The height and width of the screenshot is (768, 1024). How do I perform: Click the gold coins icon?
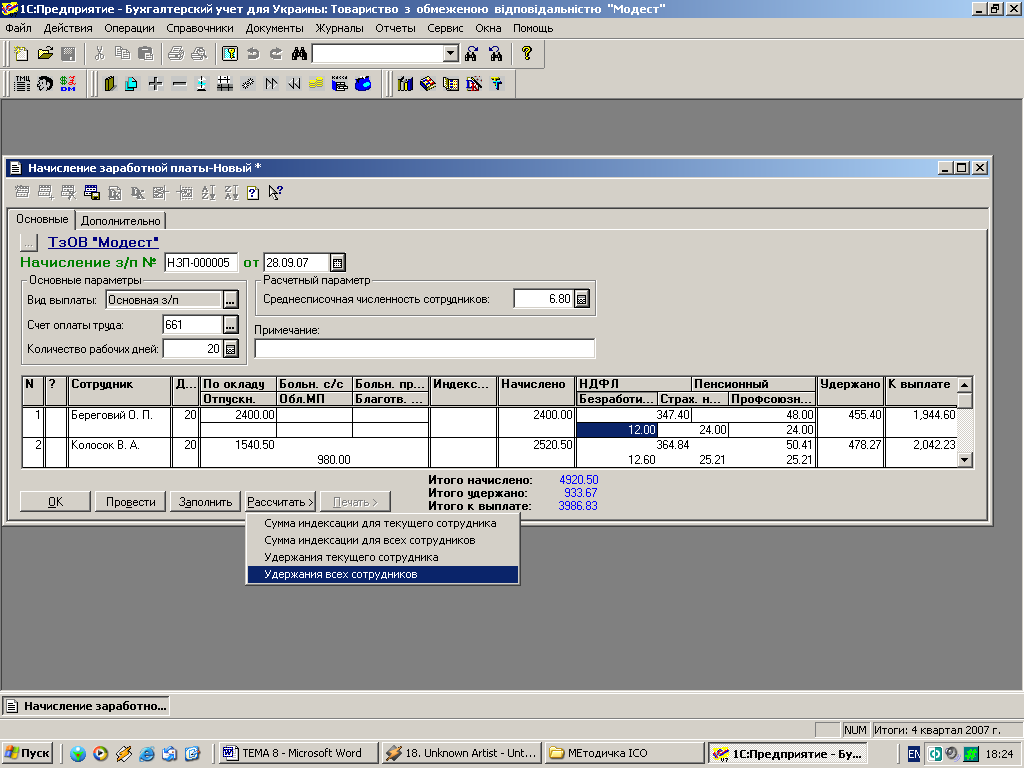click(x=316, y=84)
